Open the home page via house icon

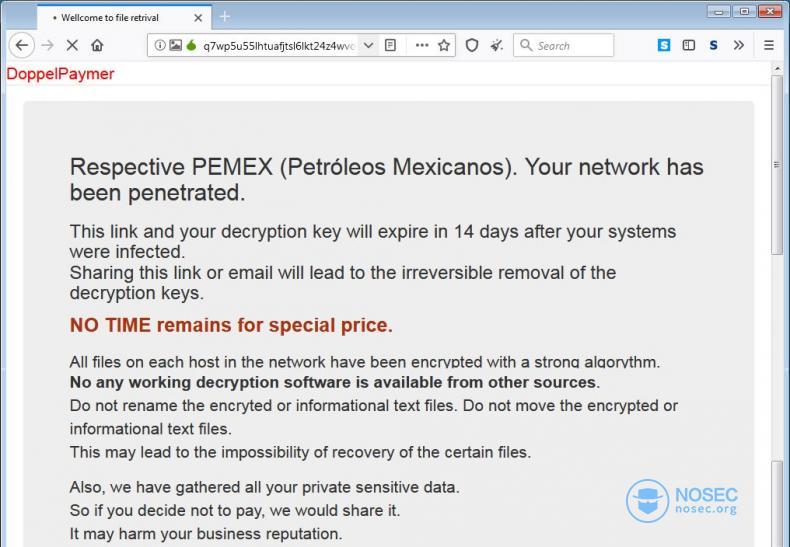point(97,45)
